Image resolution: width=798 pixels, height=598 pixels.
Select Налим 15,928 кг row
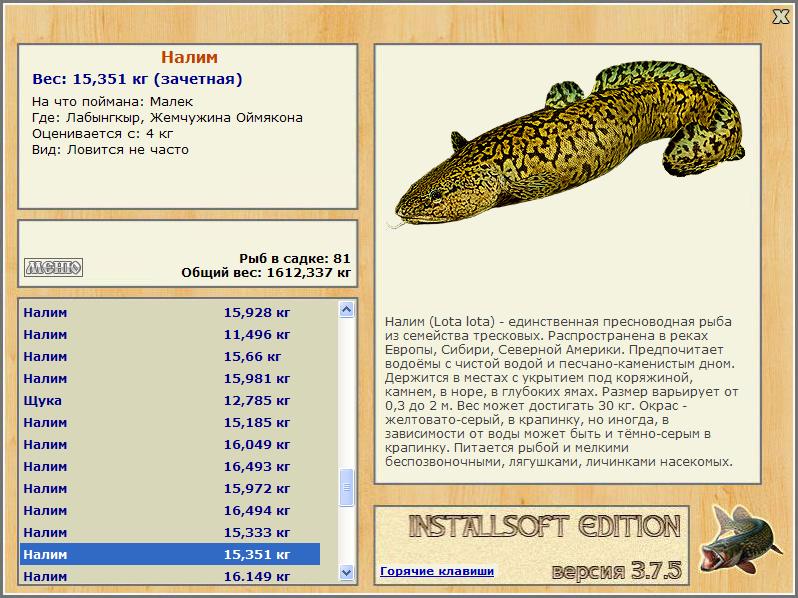coord(170,312)
